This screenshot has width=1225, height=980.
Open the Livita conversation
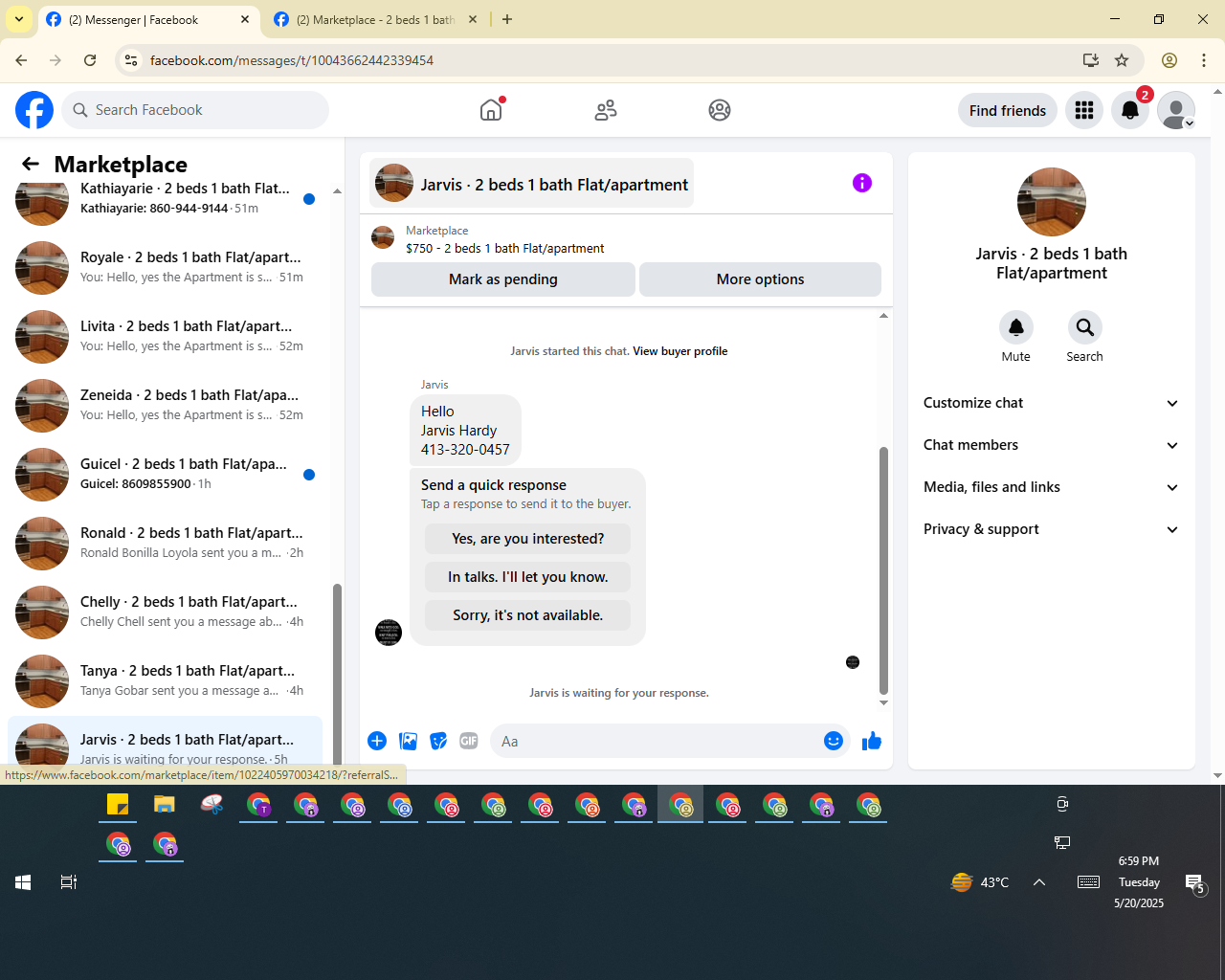click(165, 336)
